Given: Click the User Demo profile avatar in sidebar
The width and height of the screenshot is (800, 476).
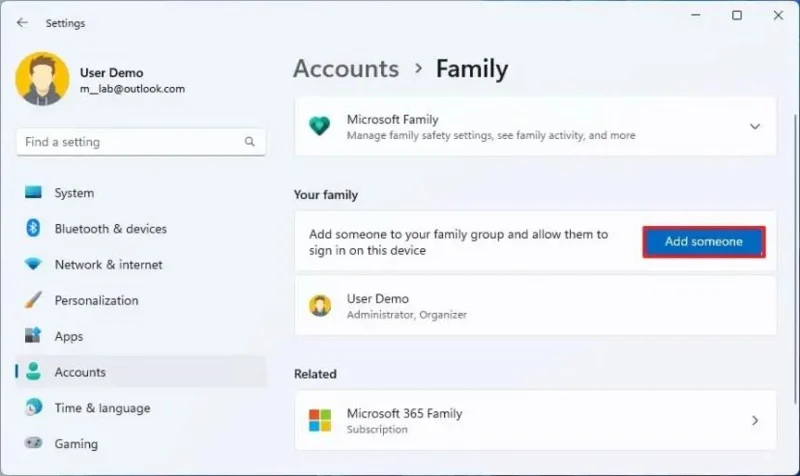Looking at the screenshot, I should pos(42,79).
